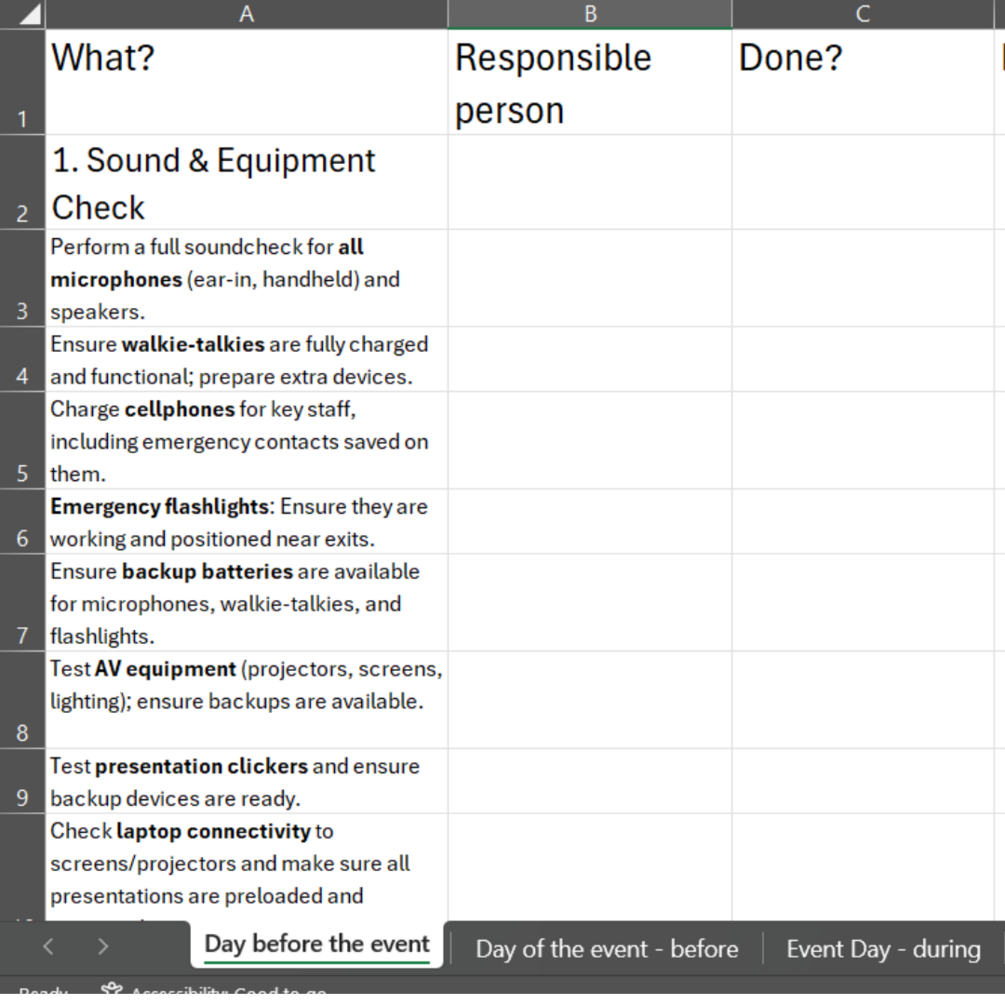This screenshot has height=1005, width=1005.
Task: Select the full soundcheck microphones cell
Action: [x=247, y=278]
